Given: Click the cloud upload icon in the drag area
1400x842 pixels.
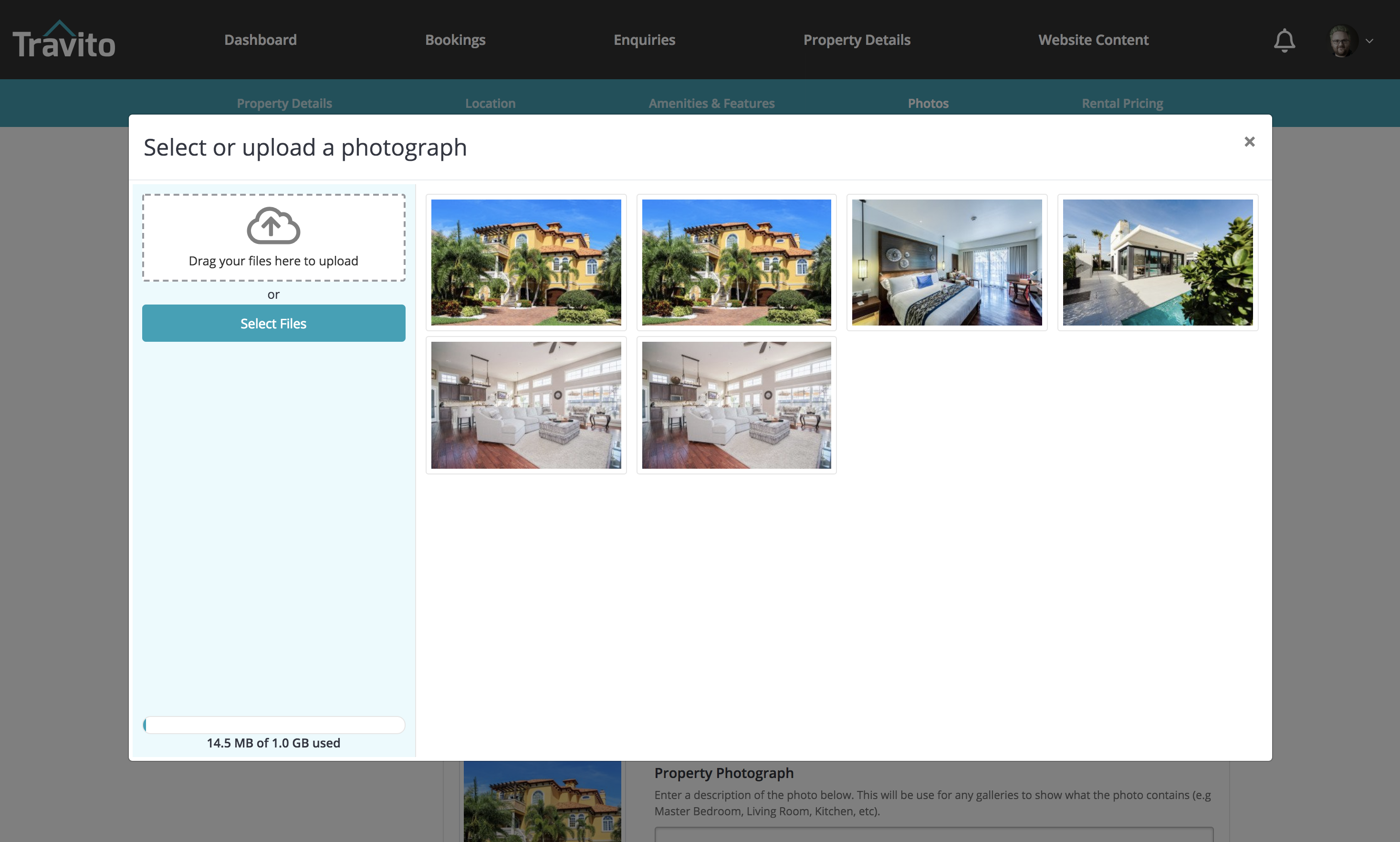Looking at the screenshot, I should click(273, 225).
